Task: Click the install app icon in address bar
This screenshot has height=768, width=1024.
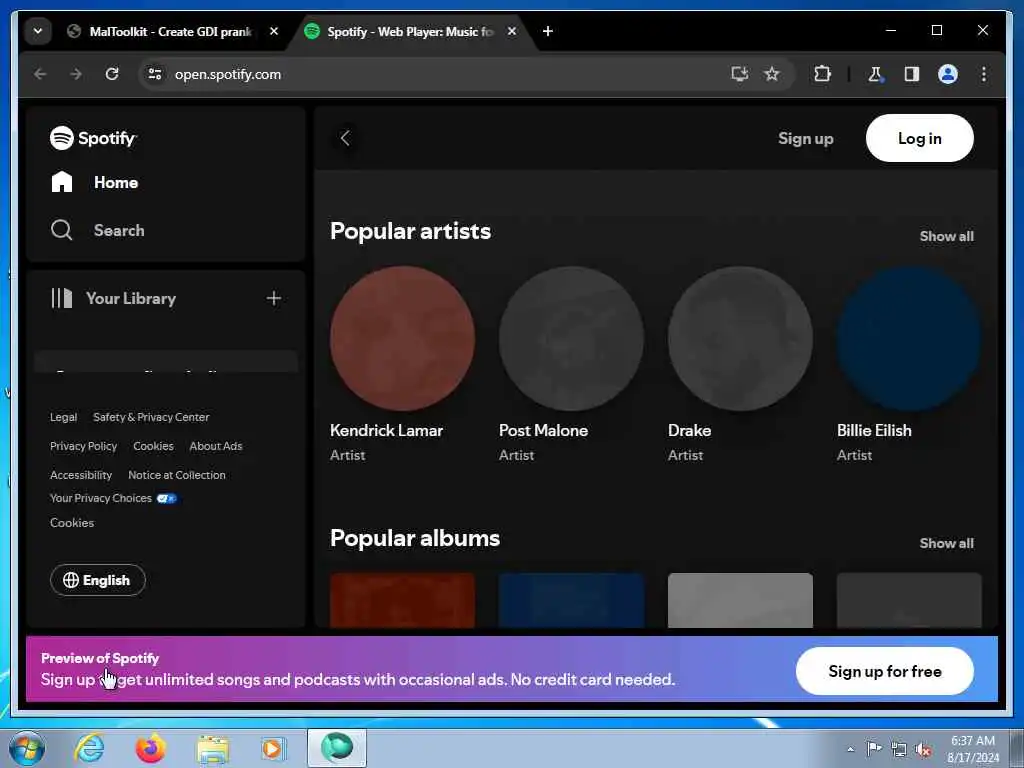Action: click(739, 74)
